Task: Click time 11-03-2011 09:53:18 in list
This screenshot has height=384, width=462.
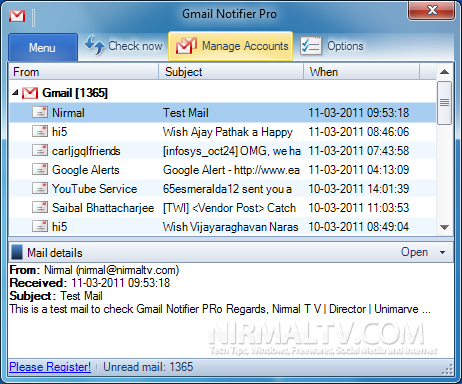Action: pyautogui.click(x=358, y=113)
